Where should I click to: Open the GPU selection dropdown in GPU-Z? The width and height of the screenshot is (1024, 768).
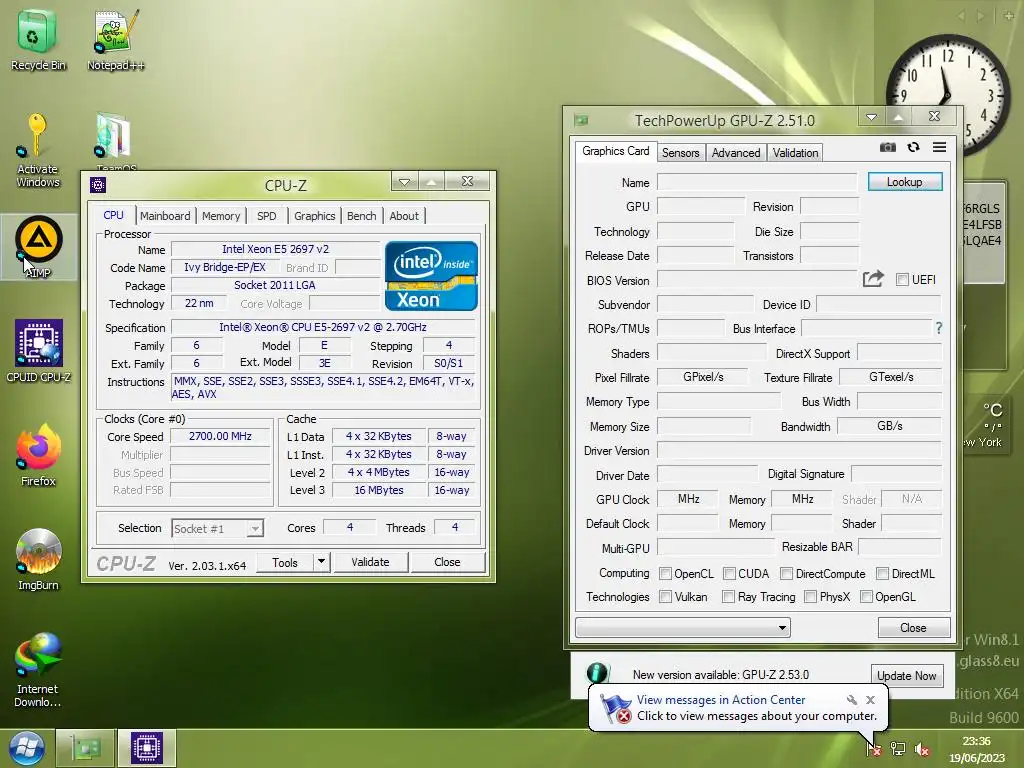click(682, 628)
